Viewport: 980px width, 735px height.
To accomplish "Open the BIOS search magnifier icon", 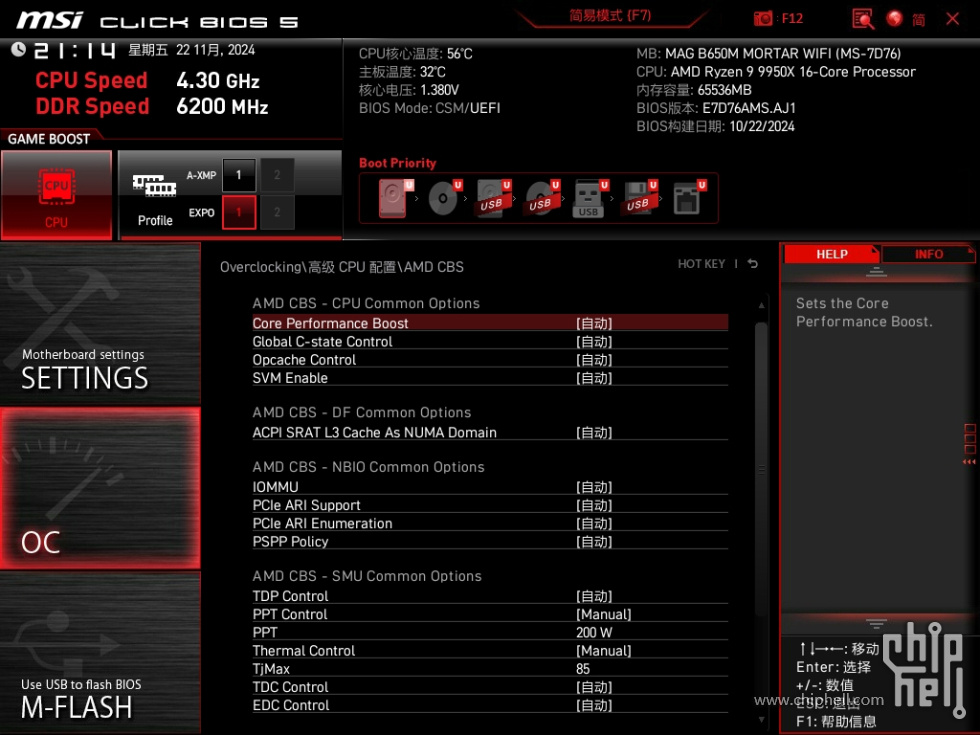I will coord(863,19).
